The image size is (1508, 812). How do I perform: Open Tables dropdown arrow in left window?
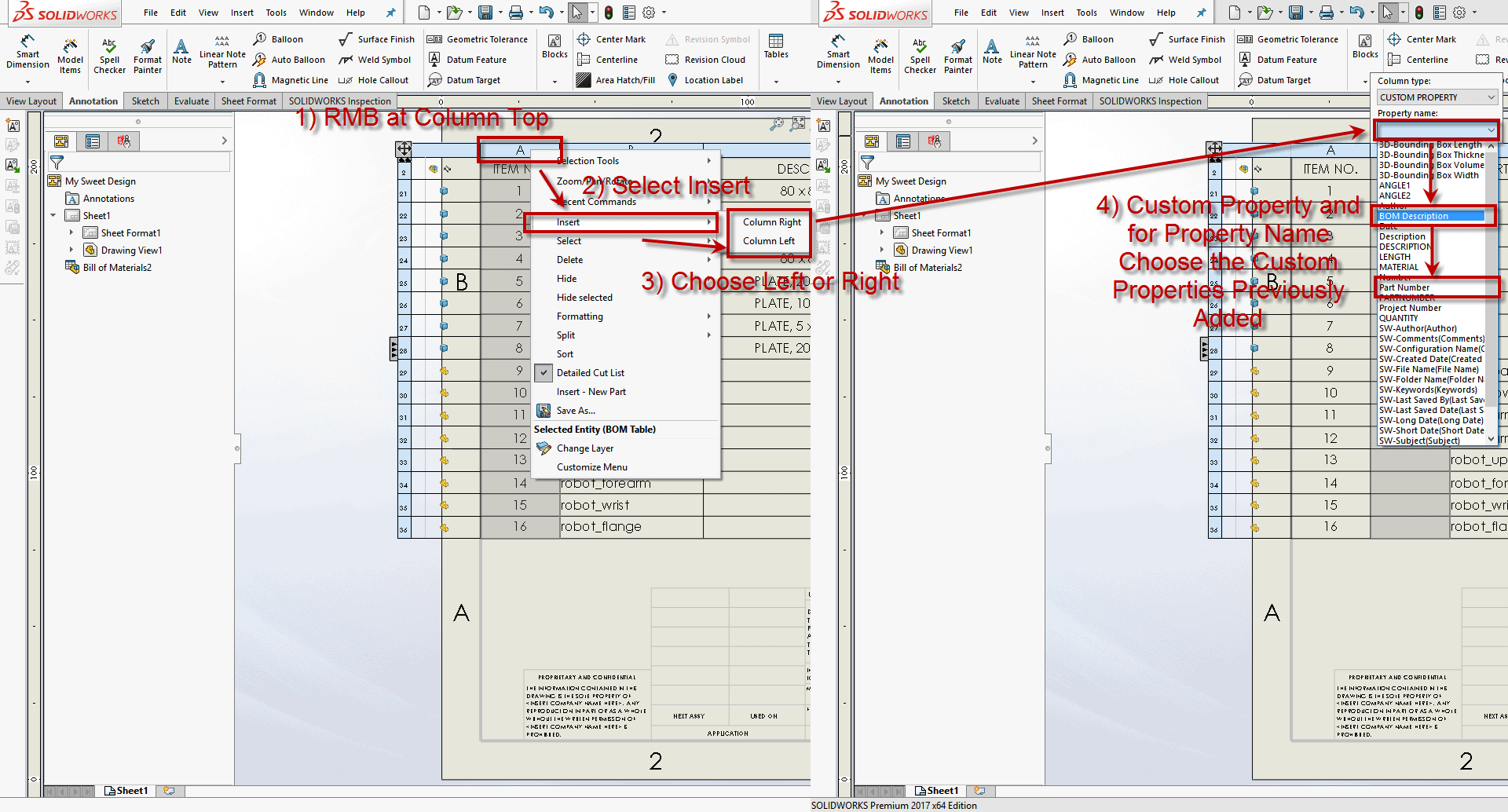[776, 81]
